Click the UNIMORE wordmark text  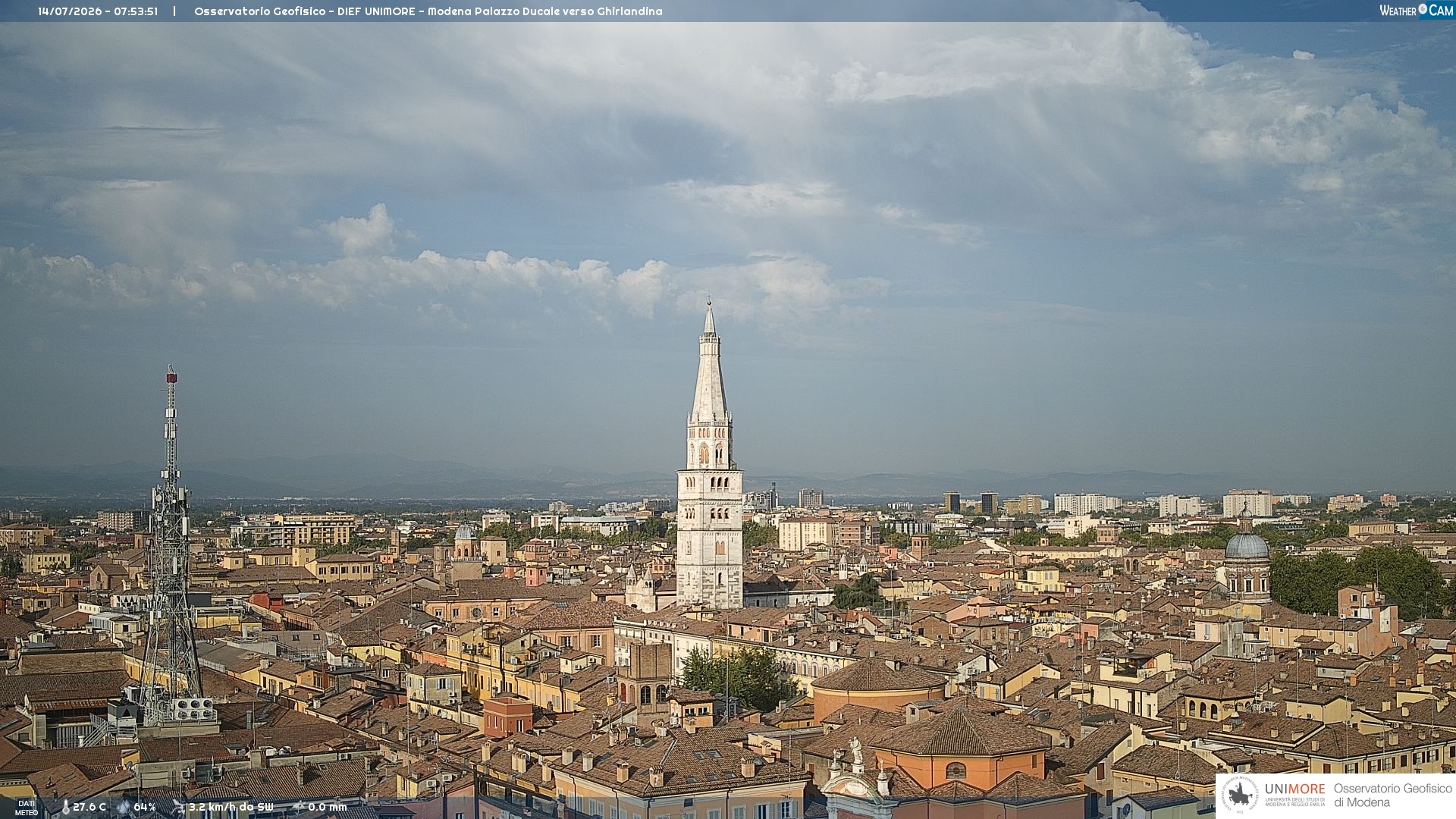(1295, 789)
